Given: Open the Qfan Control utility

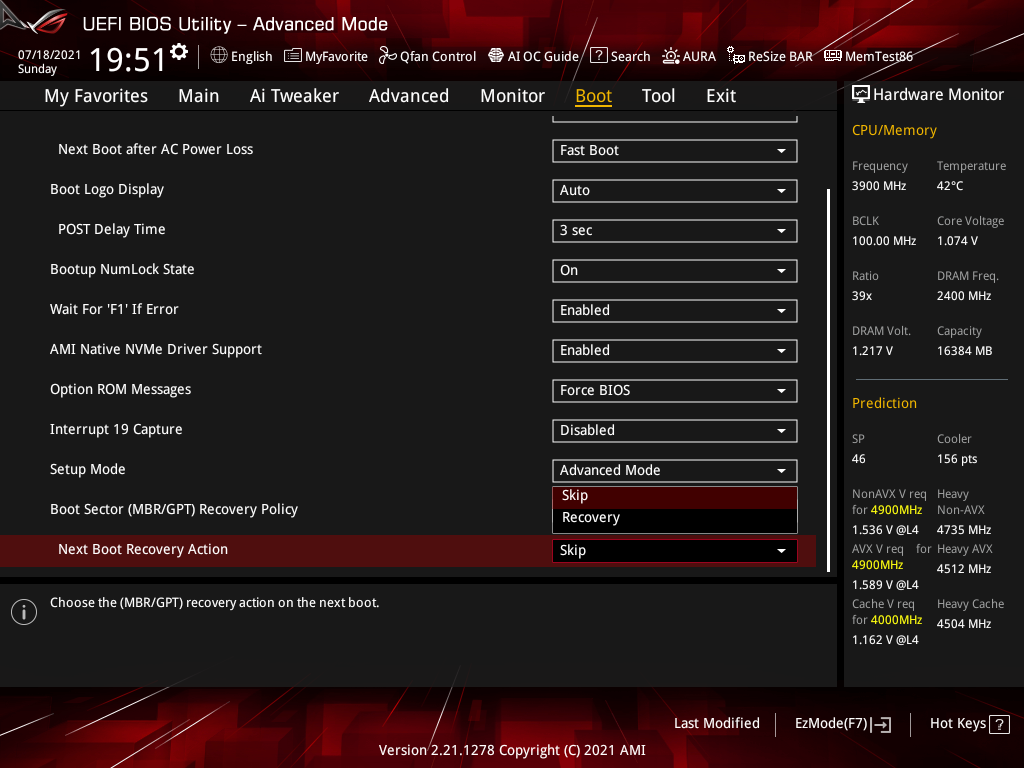Looking at the screenshot, I should (427, 56).
